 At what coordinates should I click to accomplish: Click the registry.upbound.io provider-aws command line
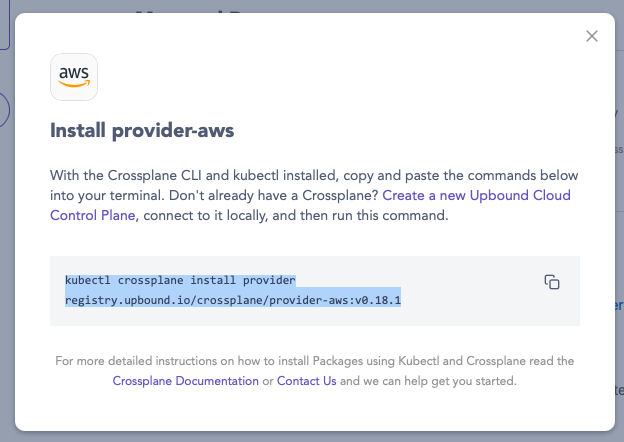click(x=233, y=300)
